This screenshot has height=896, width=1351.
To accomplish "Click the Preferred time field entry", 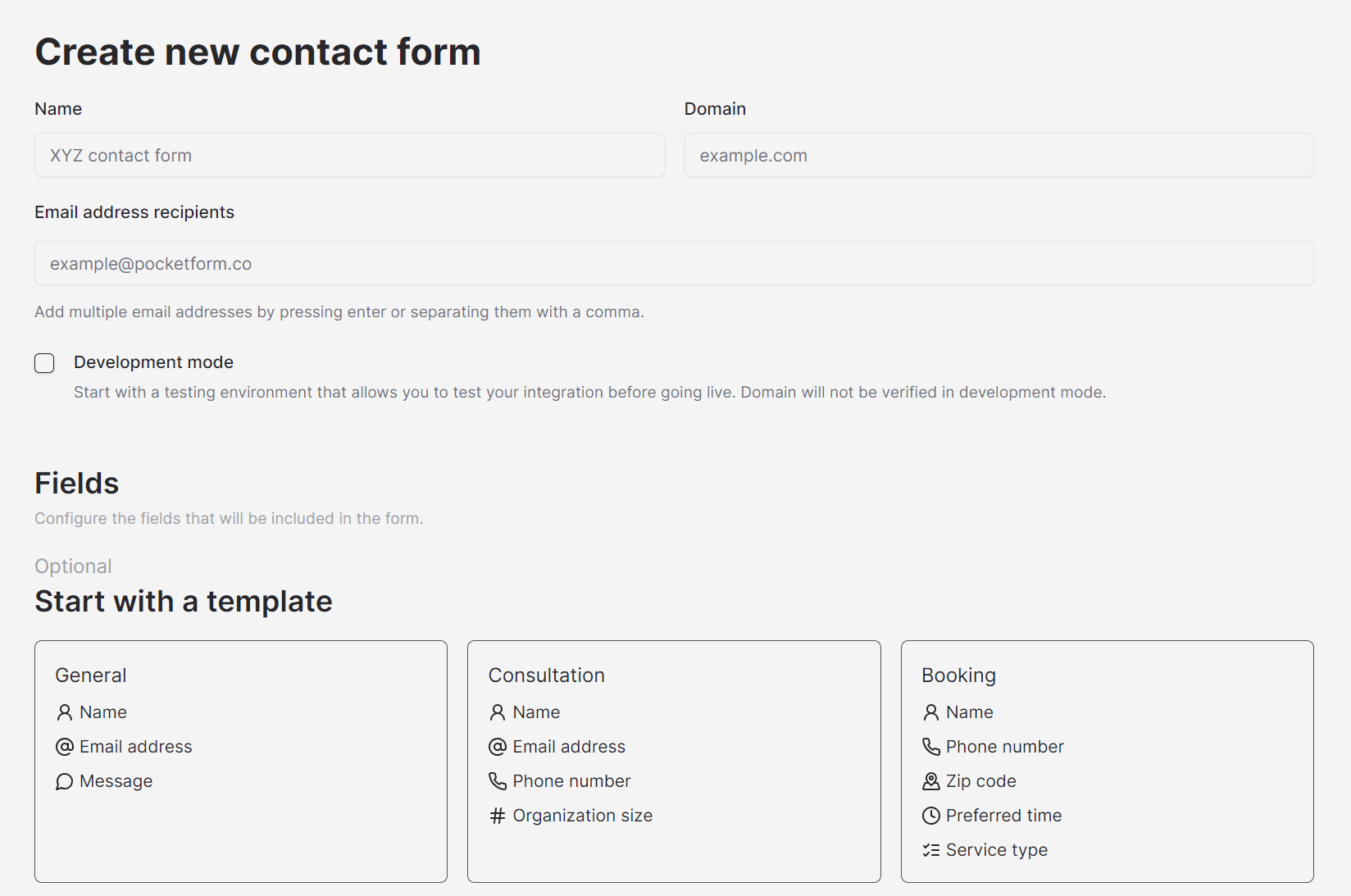I will tap(992, 816).
